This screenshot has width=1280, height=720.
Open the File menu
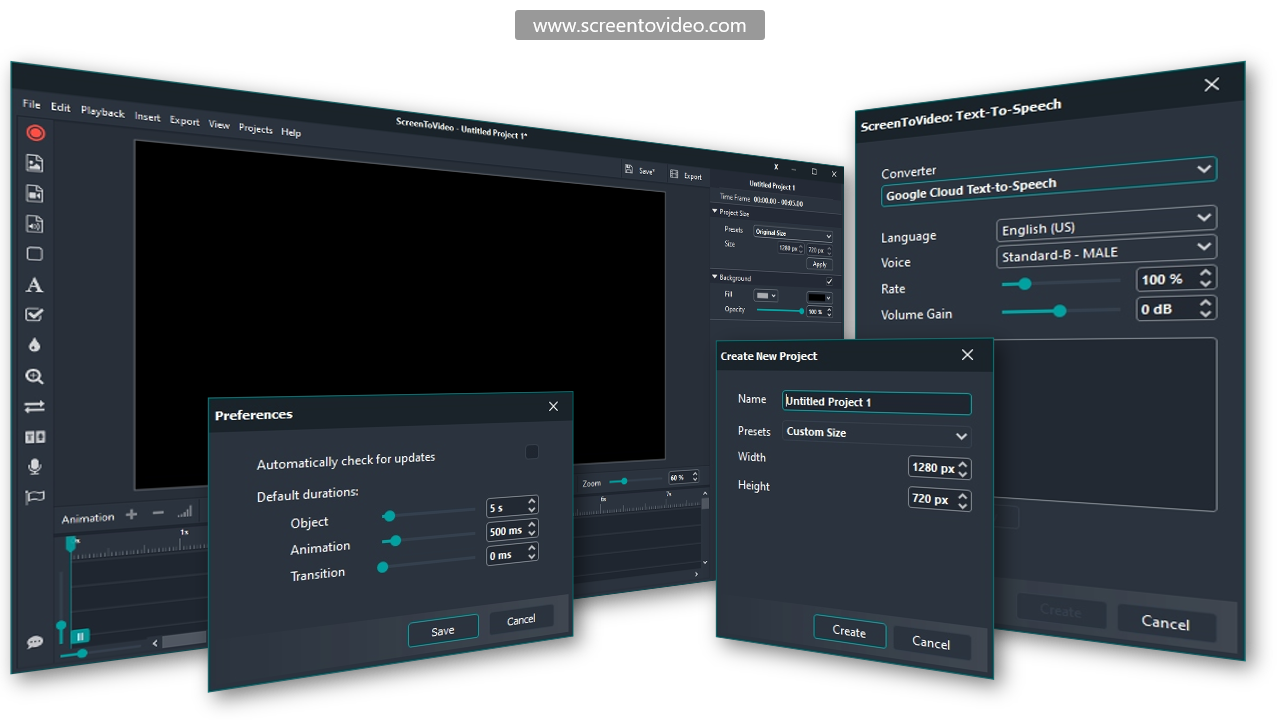31,104
